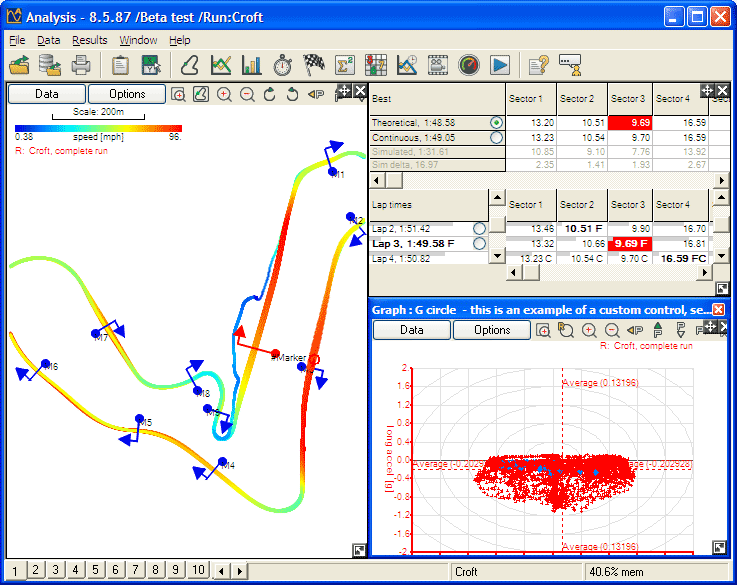Click the speedometer gauge toolbar icon
737x585 pixels.
point(469,66)
